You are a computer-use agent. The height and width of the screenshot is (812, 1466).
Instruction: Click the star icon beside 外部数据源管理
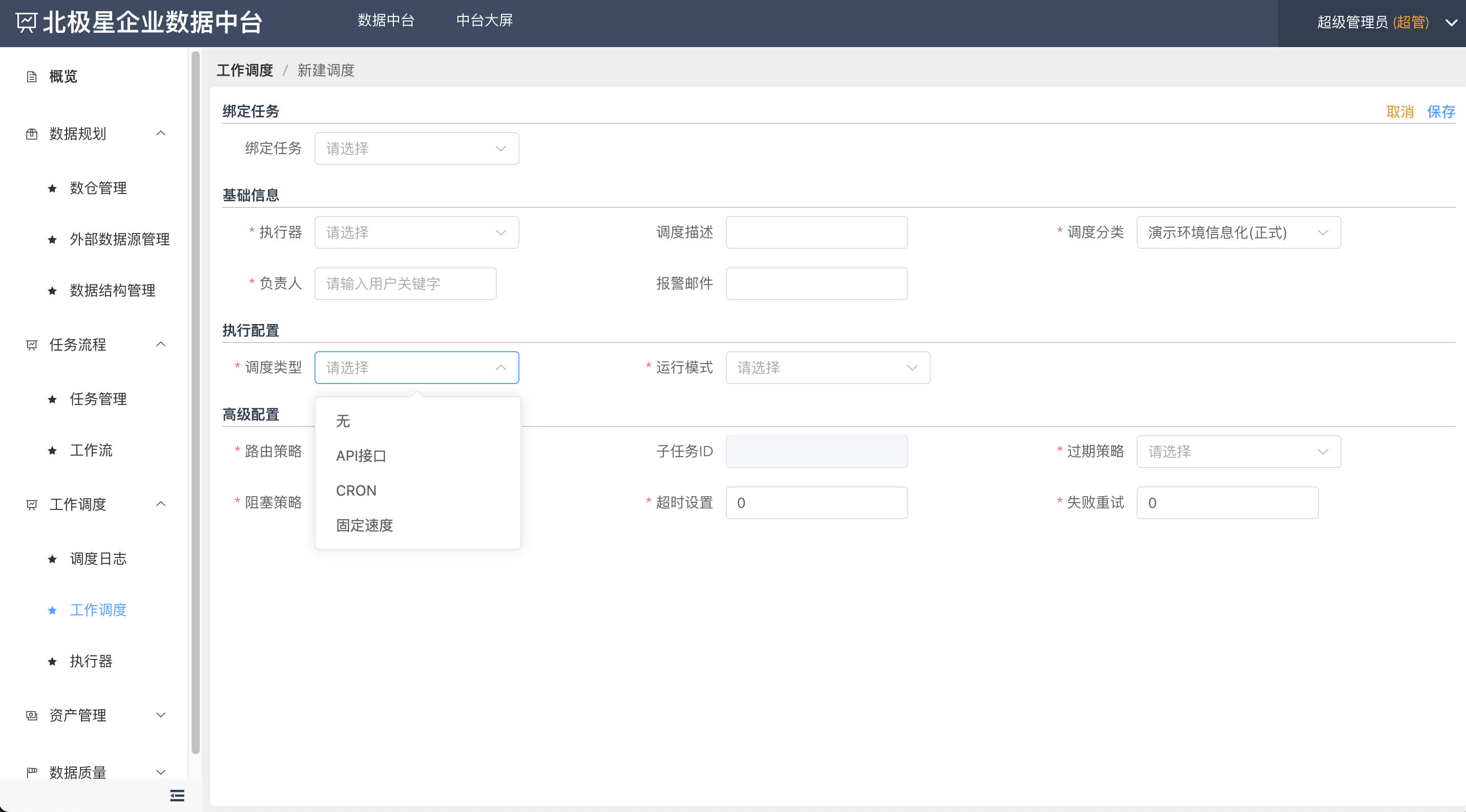52,240
